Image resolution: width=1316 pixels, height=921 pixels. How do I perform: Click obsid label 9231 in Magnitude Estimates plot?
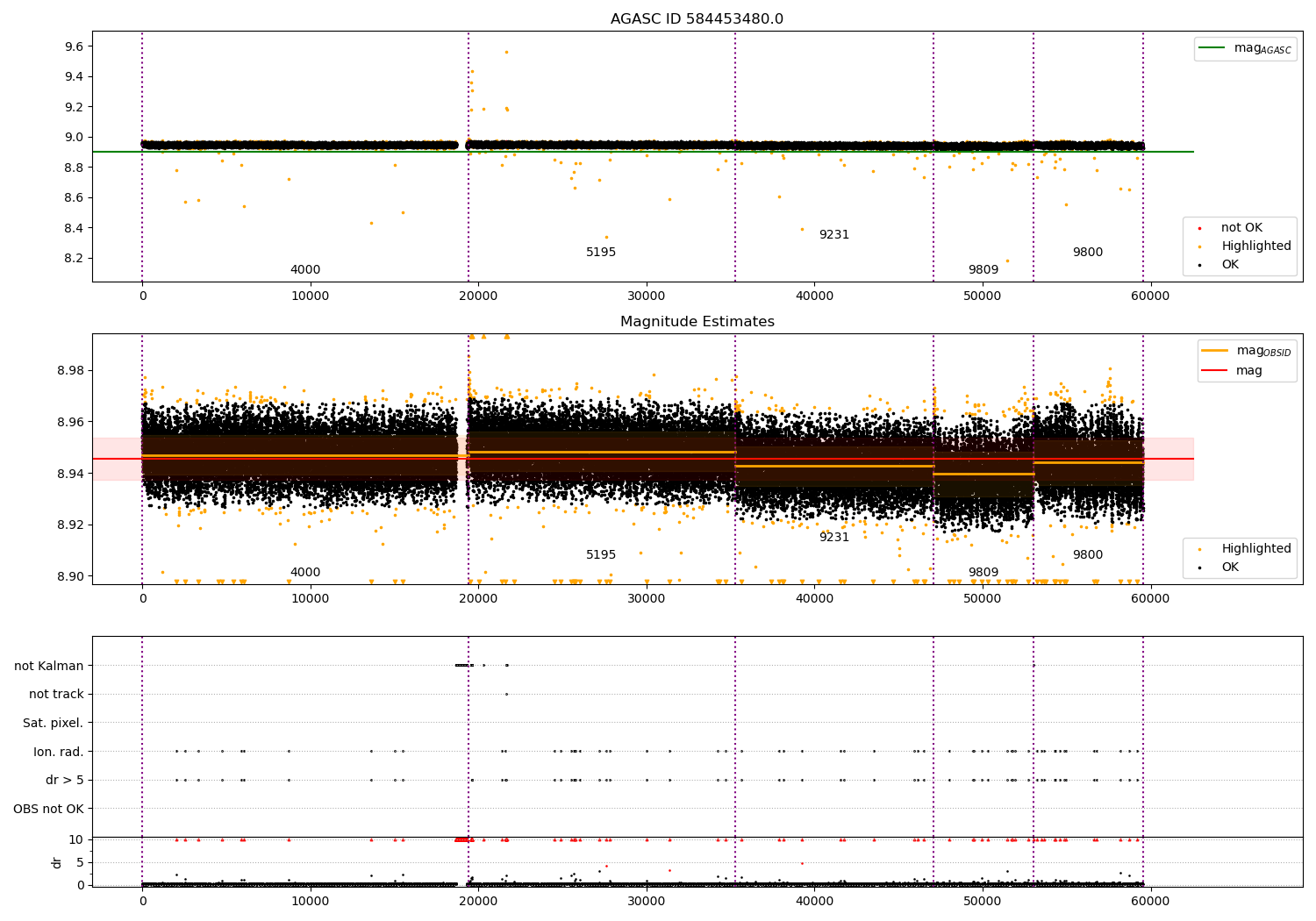click(x=834, y=538)
